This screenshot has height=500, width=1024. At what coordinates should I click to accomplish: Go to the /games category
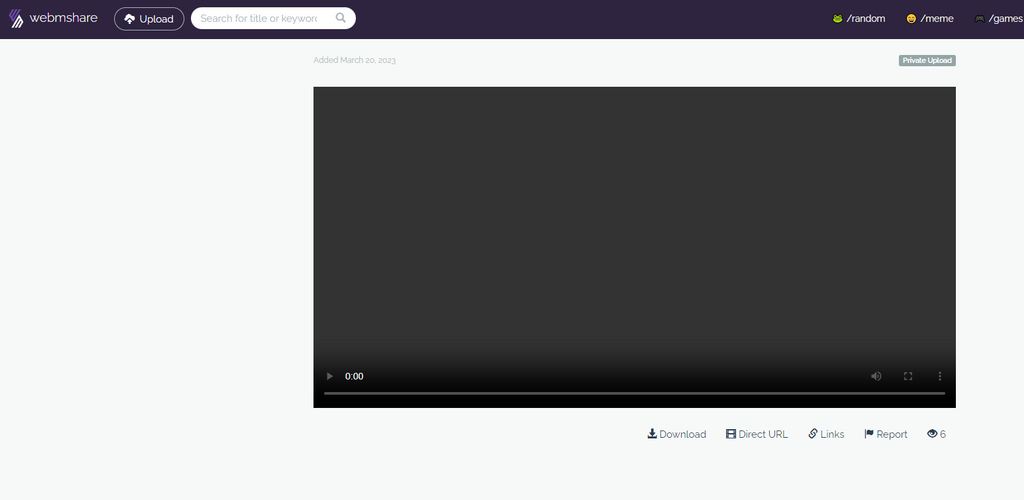click(x=998, y=18)
